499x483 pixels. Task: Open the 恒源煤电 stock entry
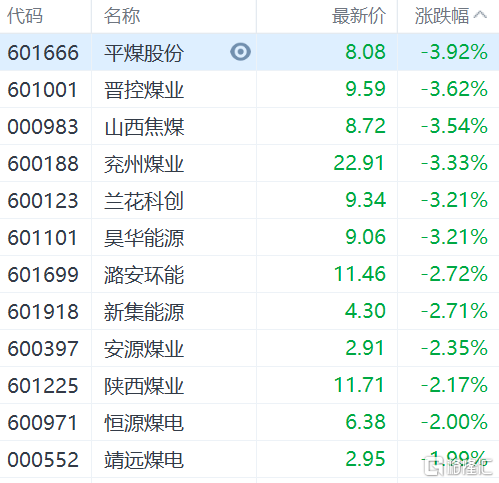pos(144,423)
